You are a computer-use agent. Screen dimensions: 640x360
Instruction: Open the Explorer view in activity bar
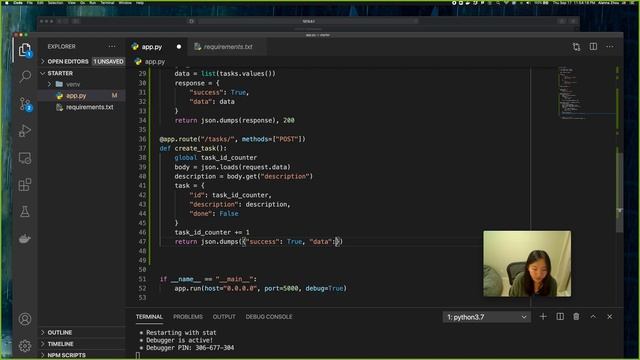tap(25, 50)
